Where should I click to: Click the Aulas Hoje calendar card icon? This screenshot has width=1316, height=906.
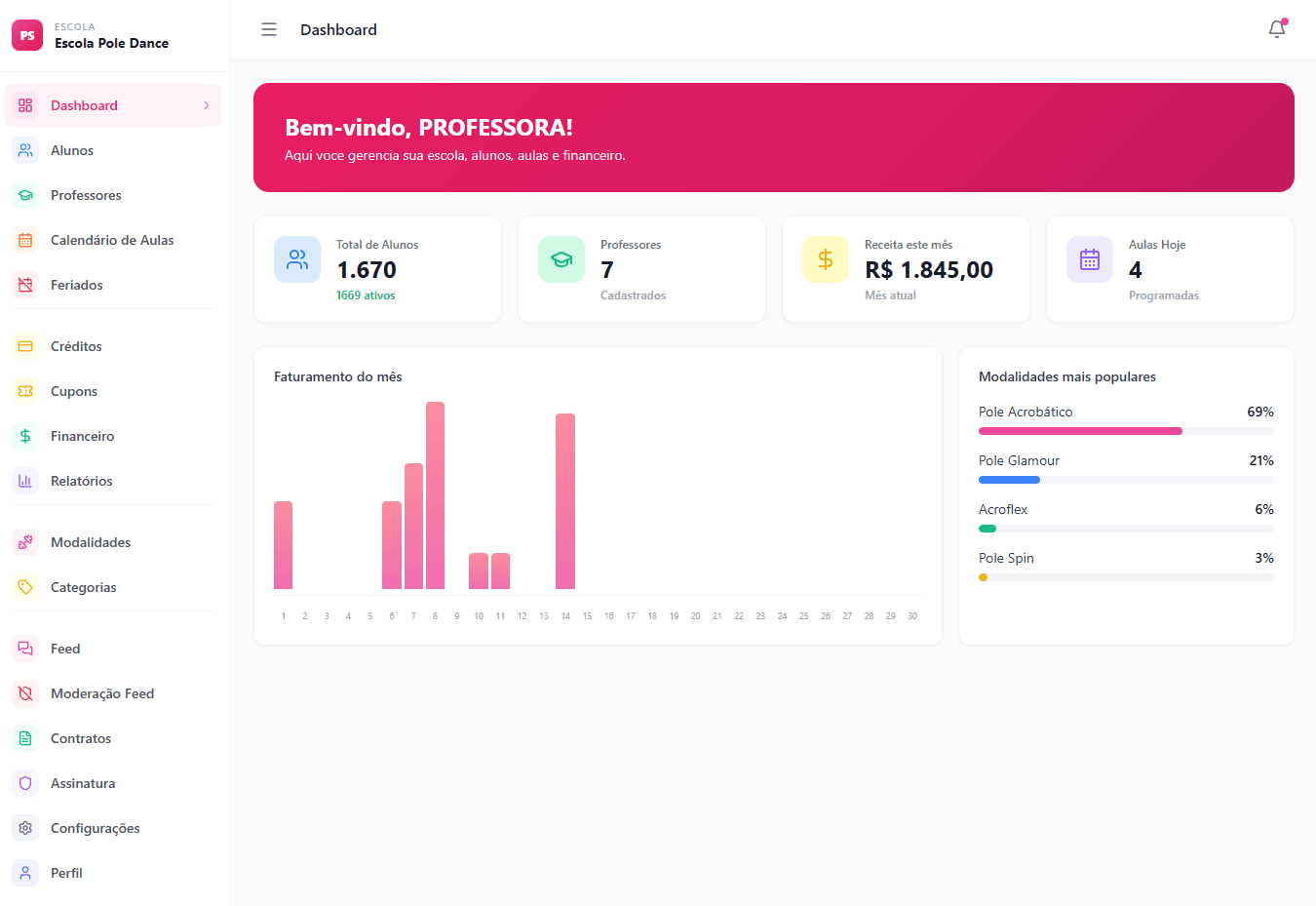[x=1090, y=259]
